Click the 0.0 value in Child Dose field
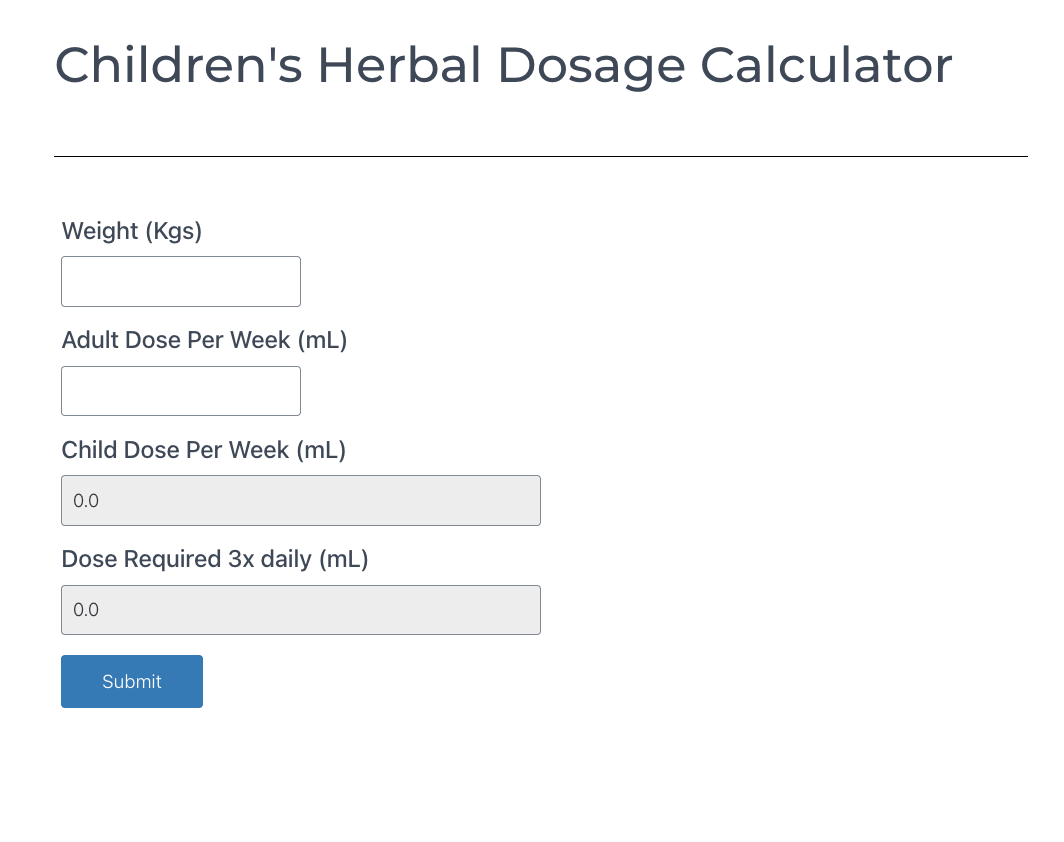1064x842 pixels. click(87, 500)
